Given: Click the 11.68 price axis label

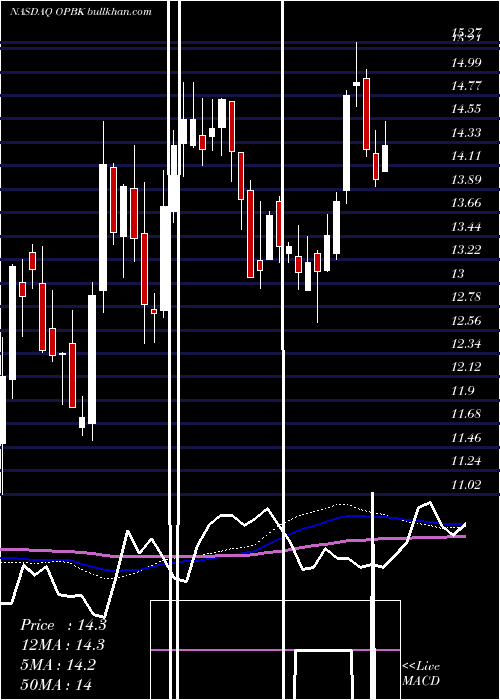Looking at the screenshot, I should point(466,414).
